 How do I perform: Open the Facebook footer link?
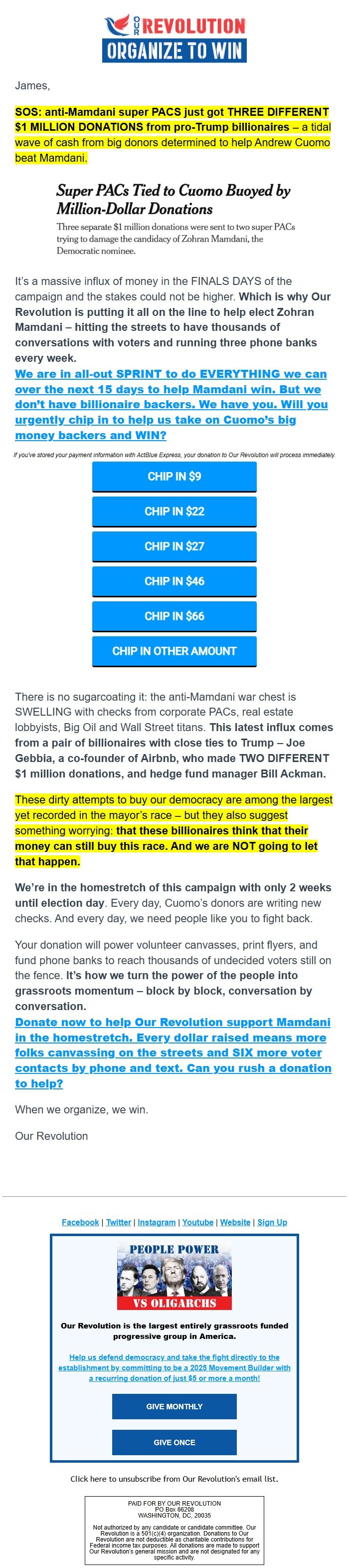80,1222
